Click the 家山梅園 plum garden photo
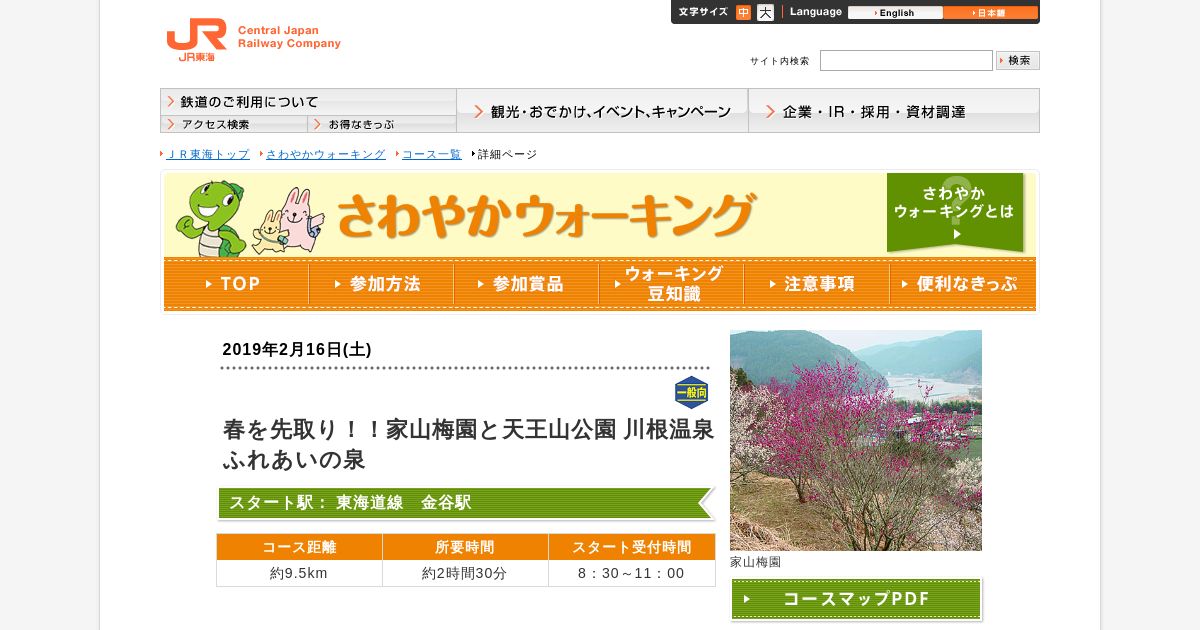This screenshot has width=1200, height=630. pos(856,440)
